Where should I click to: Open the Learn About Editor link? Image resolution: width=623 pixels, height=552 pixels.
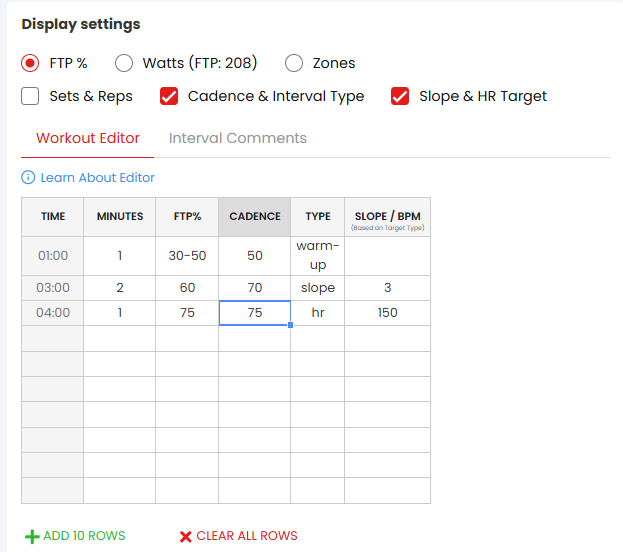point(97,178)
